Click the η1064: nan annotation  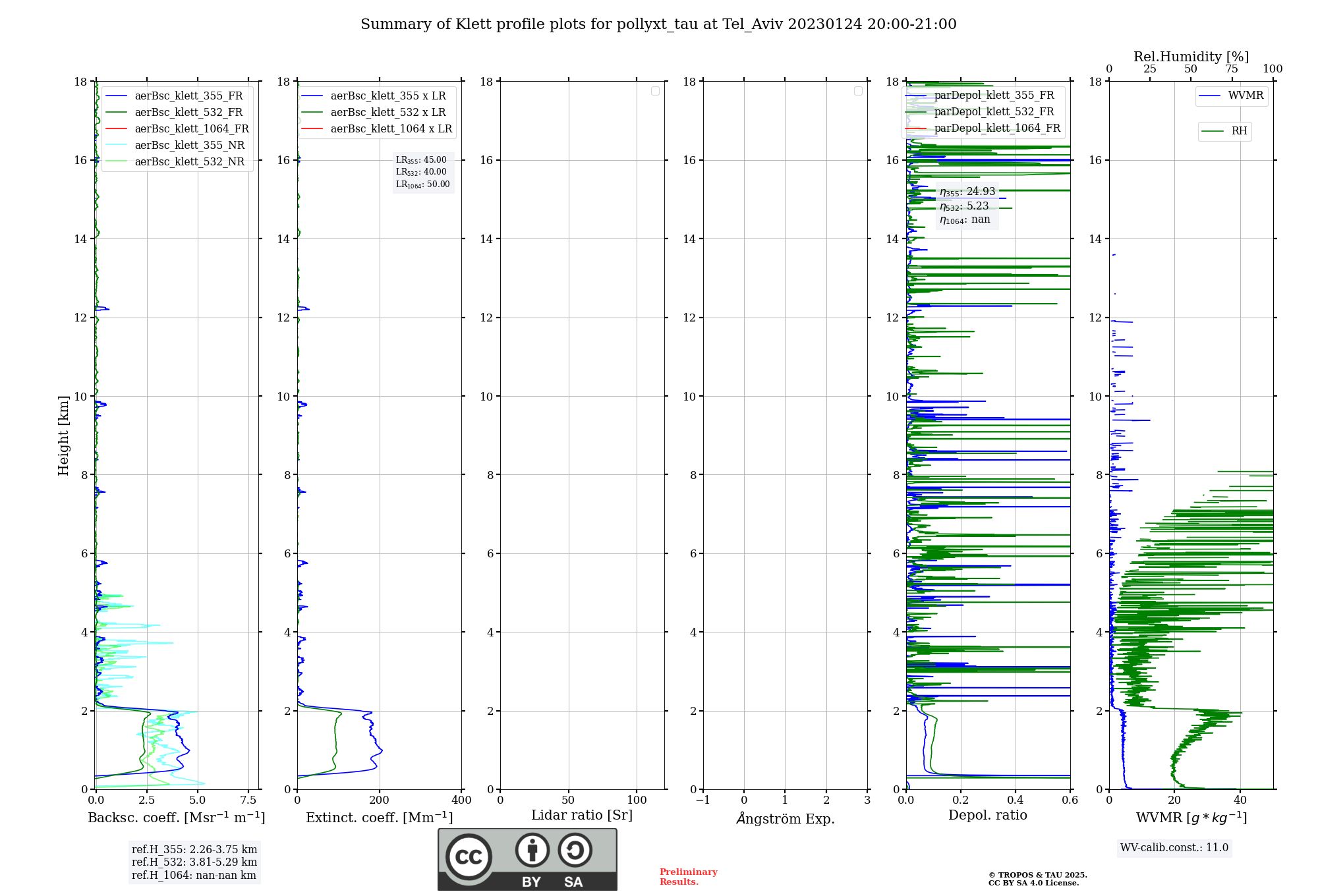(965, 219)
